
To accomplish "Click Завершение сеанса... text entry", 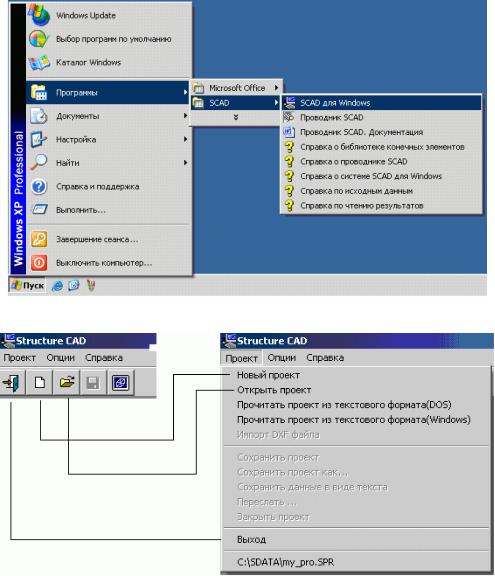I will (x=97, y=240).
